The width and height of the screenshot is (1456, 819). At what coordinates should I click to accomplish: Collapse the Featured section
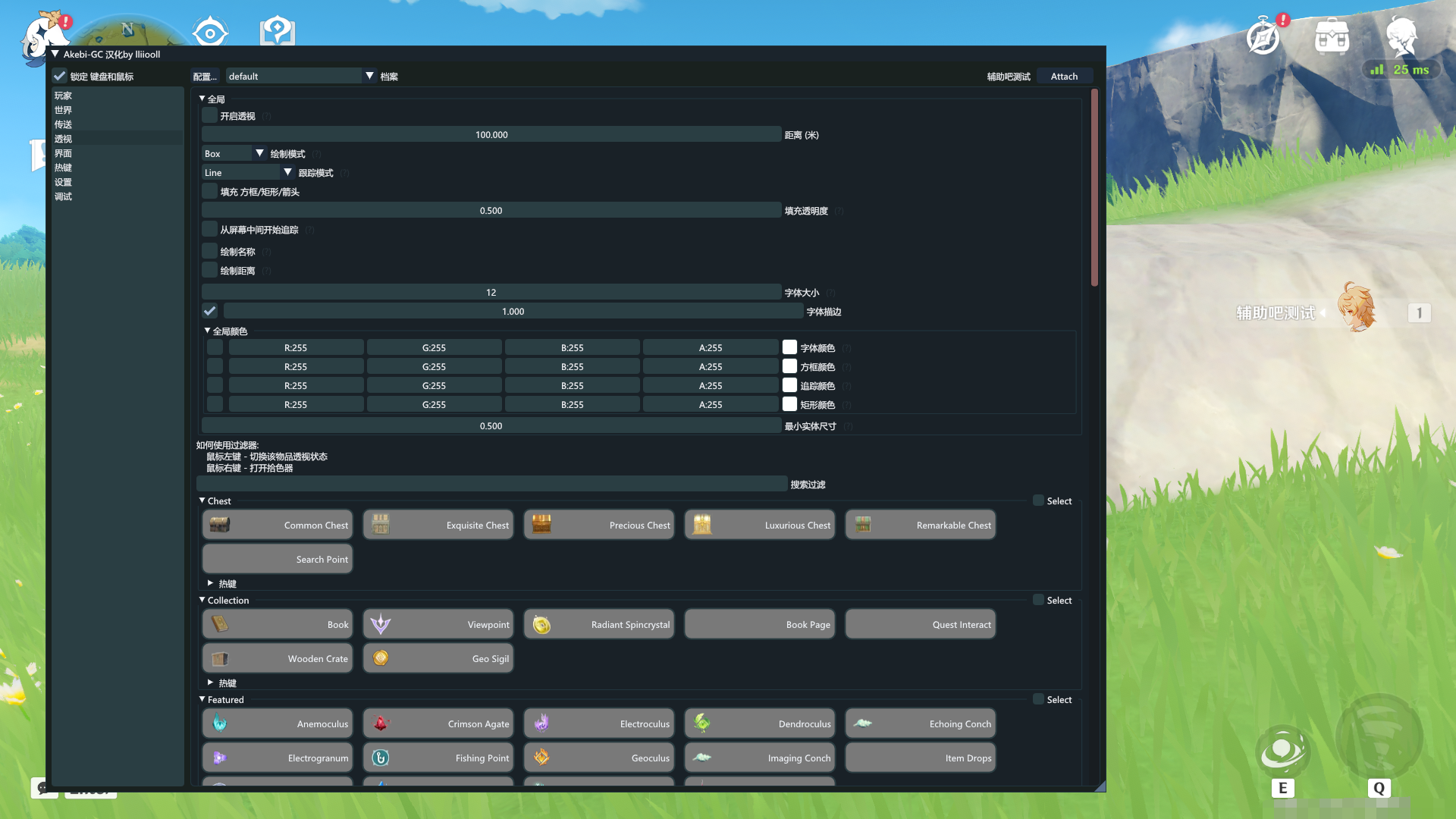[x=202, y=699]
